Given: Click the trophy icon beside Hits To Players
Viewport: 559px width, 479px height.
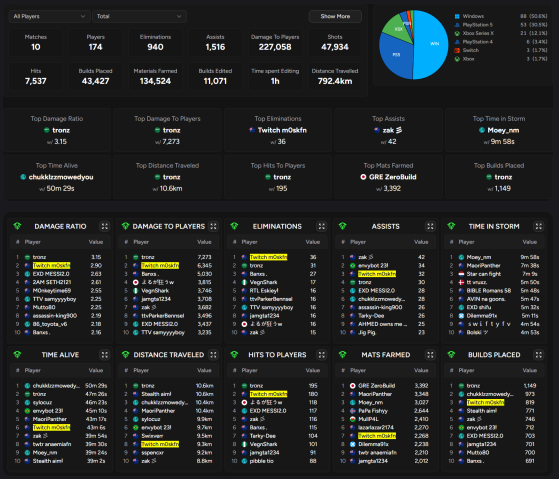Looking at the screenshot, I should (234, 354).
